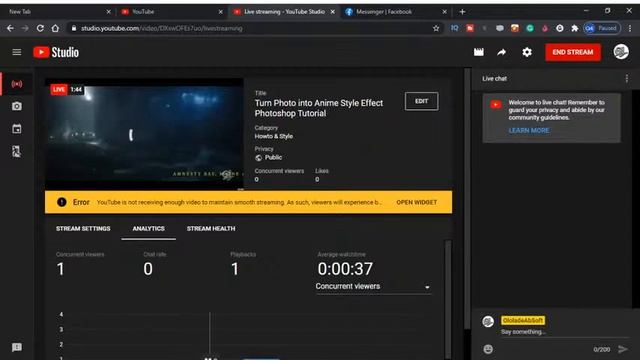This screenshot has height=360, width=640.
Task: Open the sidebar icon below the calendar
Action: (x=17, y=151)
